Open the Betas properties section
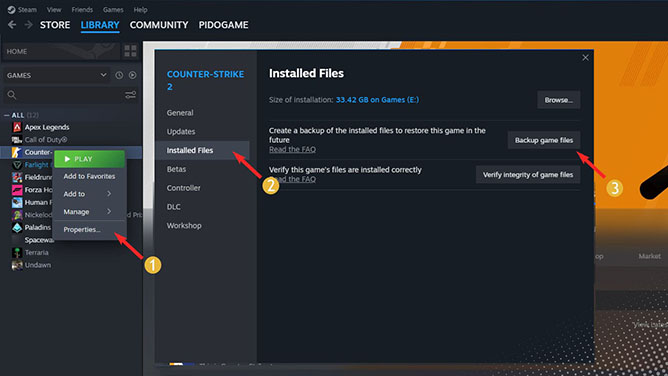 click(x=176, y=169)
